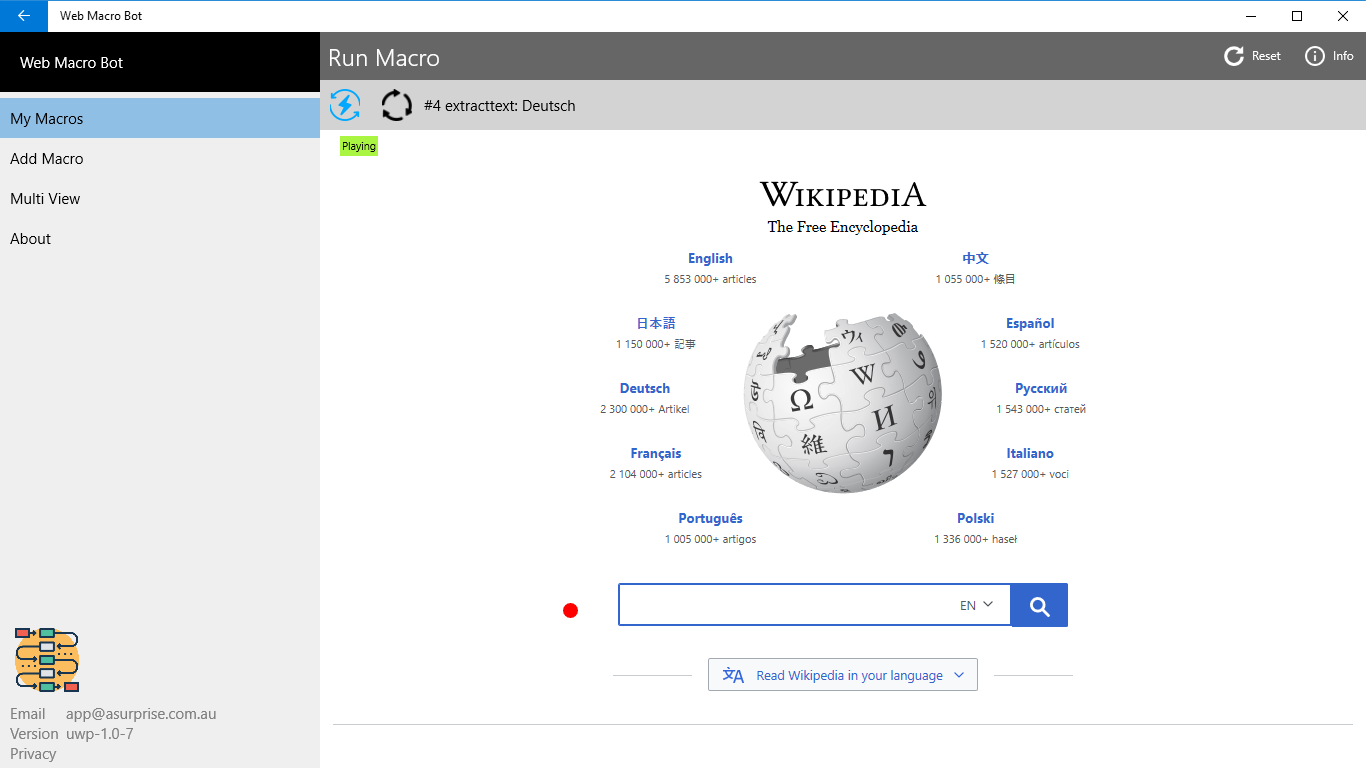Open the Español Wikipedia link
This screenshot has width=1366, height=768.
tap(1030, 323)
